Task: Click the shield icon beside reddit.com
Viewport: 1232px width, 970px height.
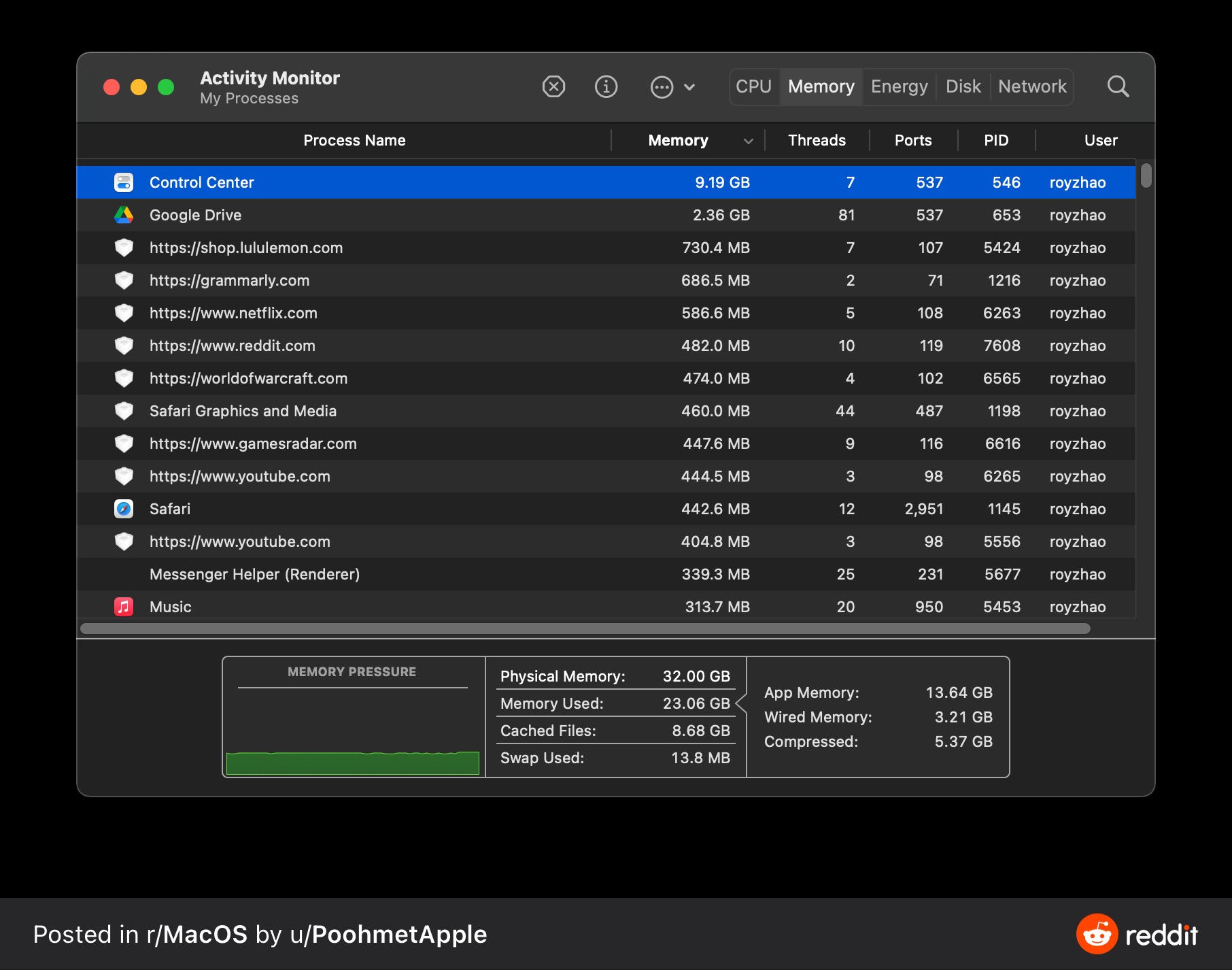Action: pyautogui.click(x=124, y=346)
